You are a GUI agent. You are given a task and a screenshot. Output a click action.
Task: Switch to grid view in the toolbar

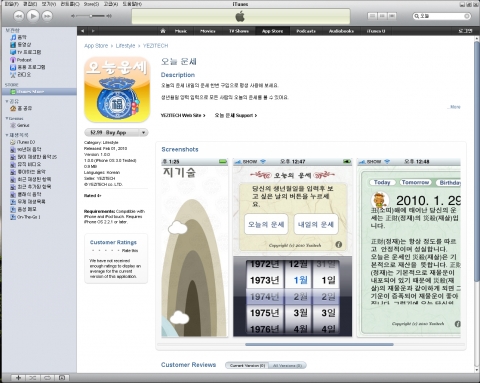(x=382, y=16)
